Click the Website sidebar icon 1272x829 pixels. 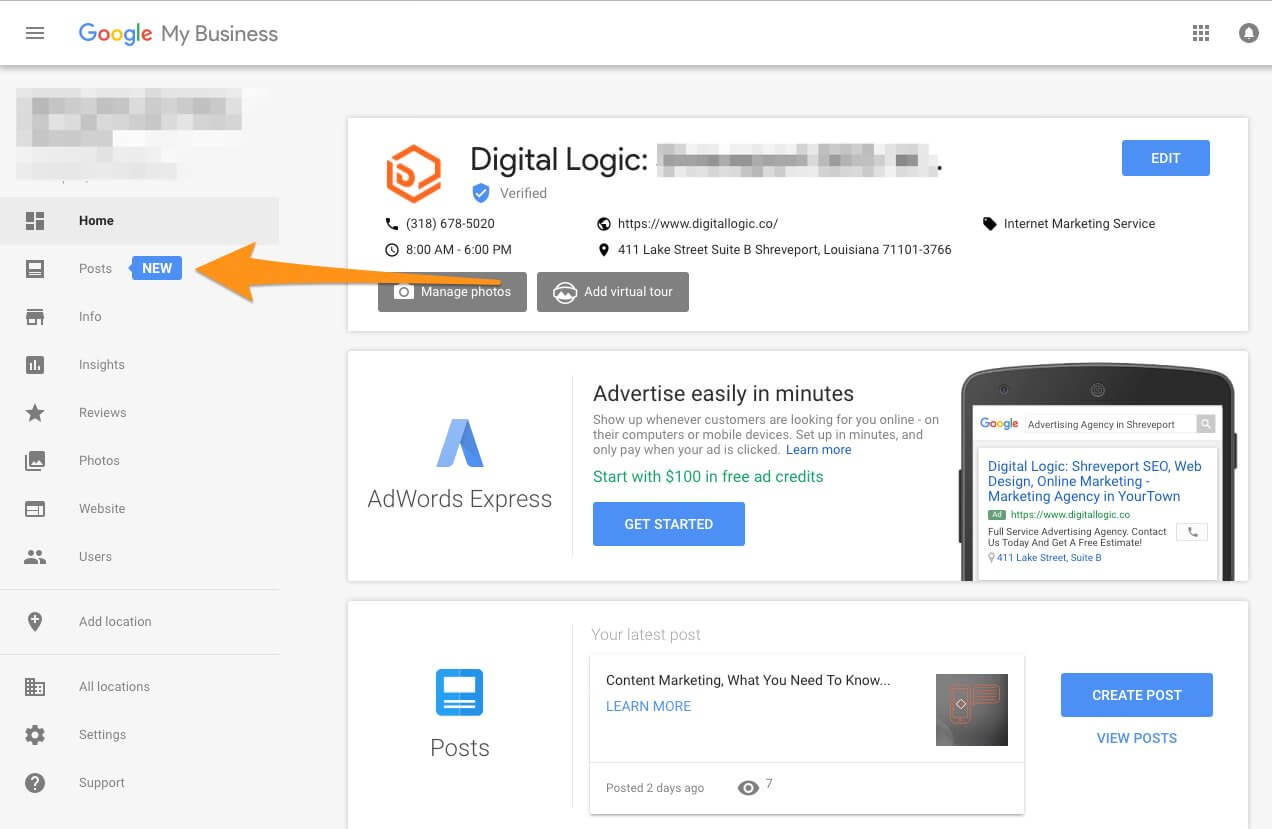pyautogui.click(x=35, y=509)
